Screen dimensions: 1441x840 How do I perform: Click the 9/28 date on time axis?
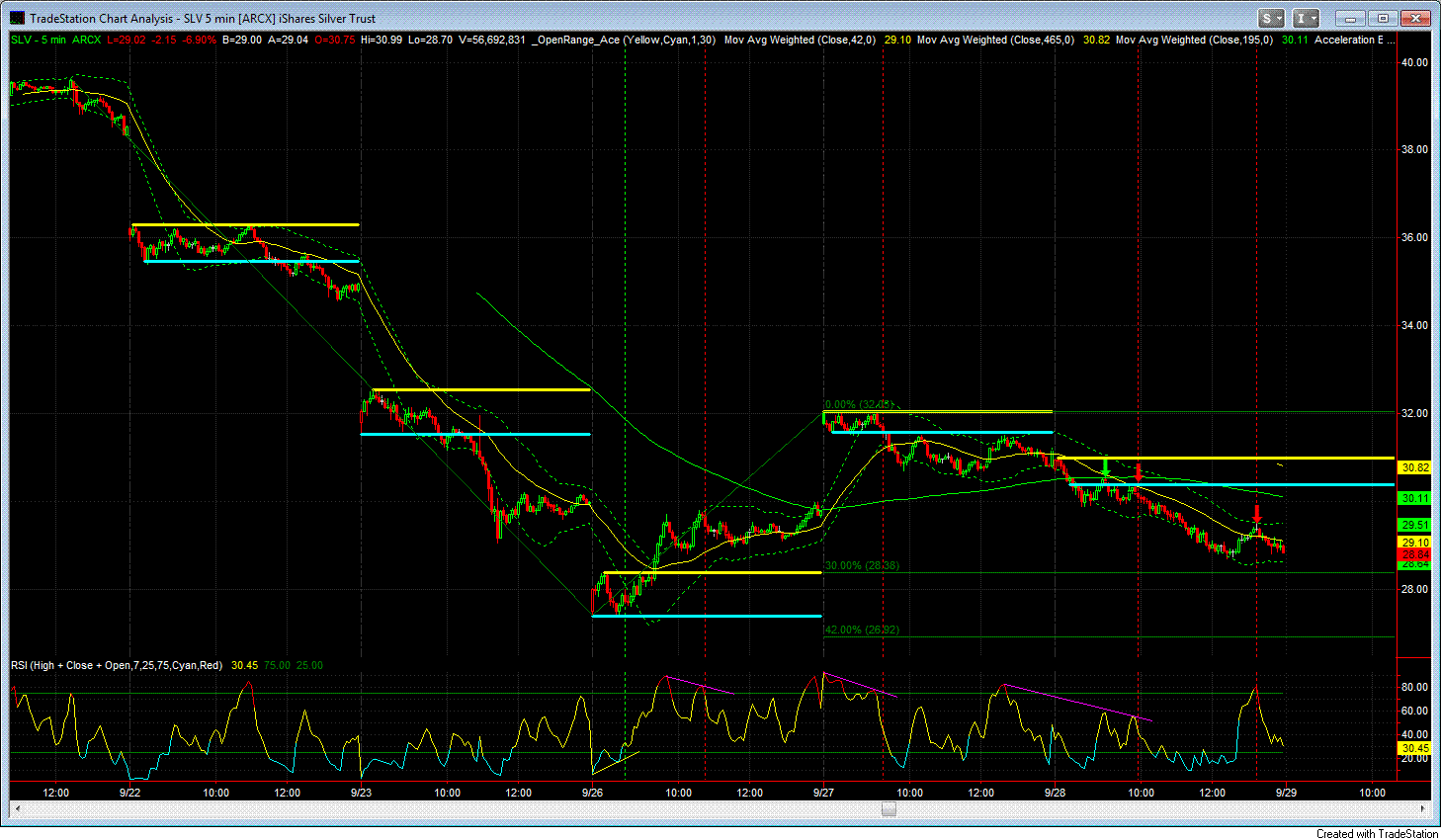point(1055,793)
